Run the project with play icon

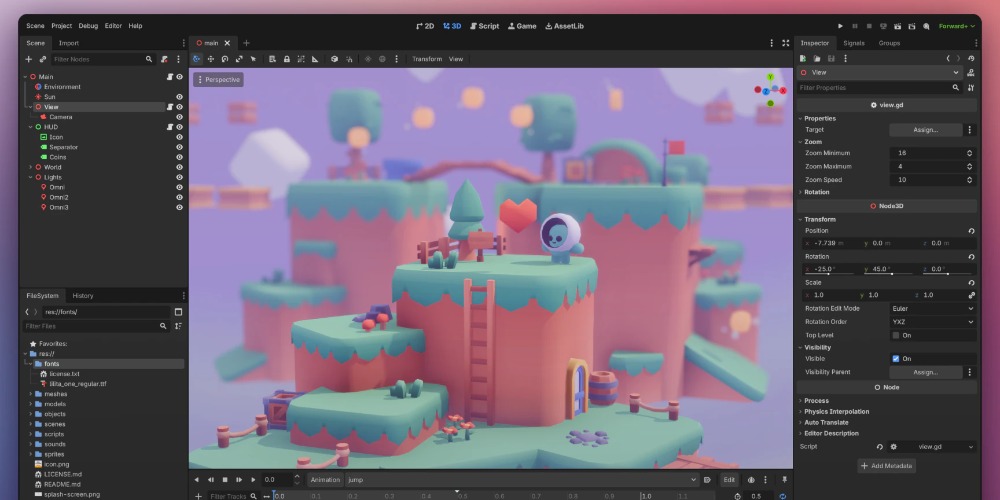point(840,25)
